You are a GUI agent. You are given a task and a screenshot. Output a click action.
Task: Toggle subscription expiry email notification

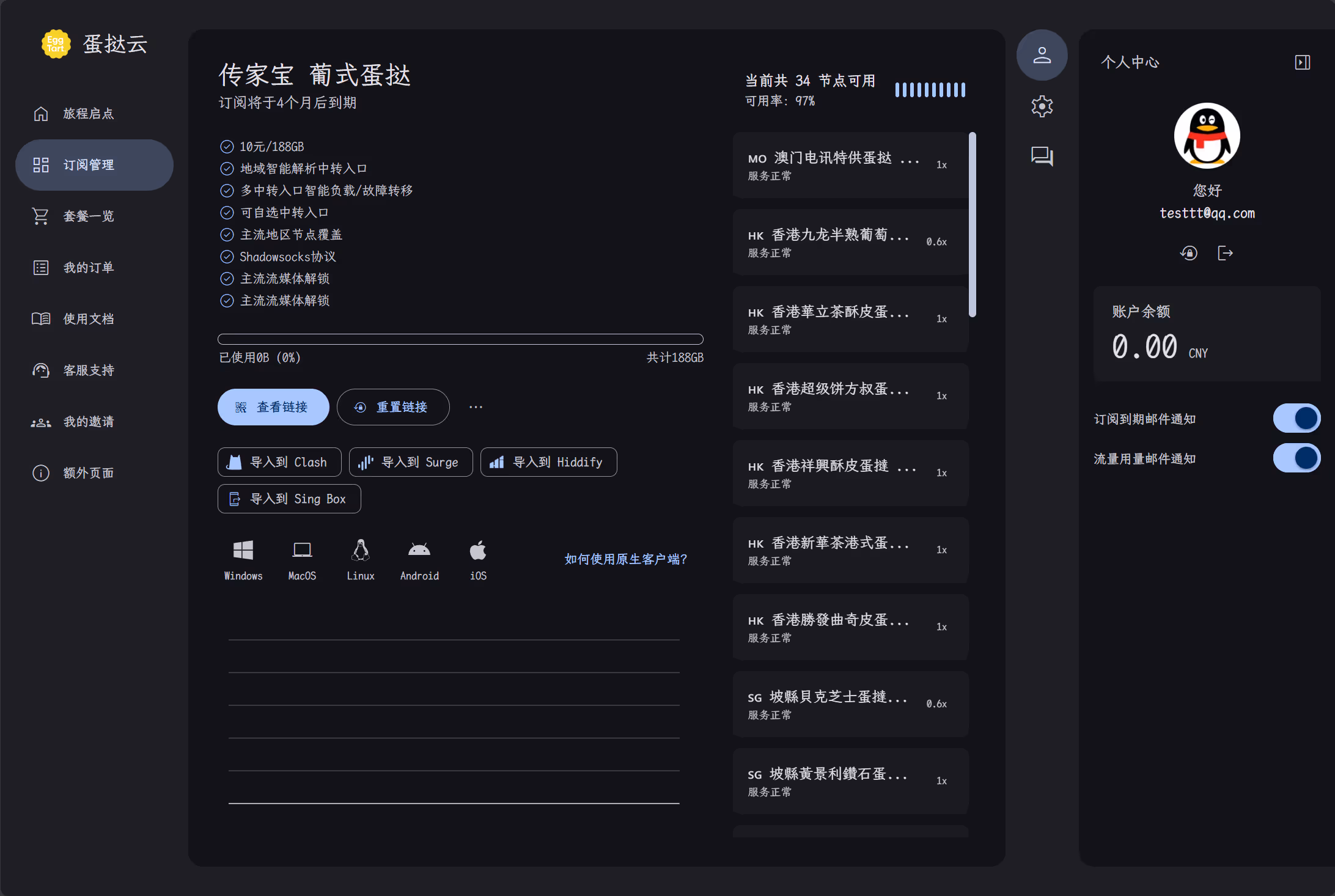coord(1296,419)
